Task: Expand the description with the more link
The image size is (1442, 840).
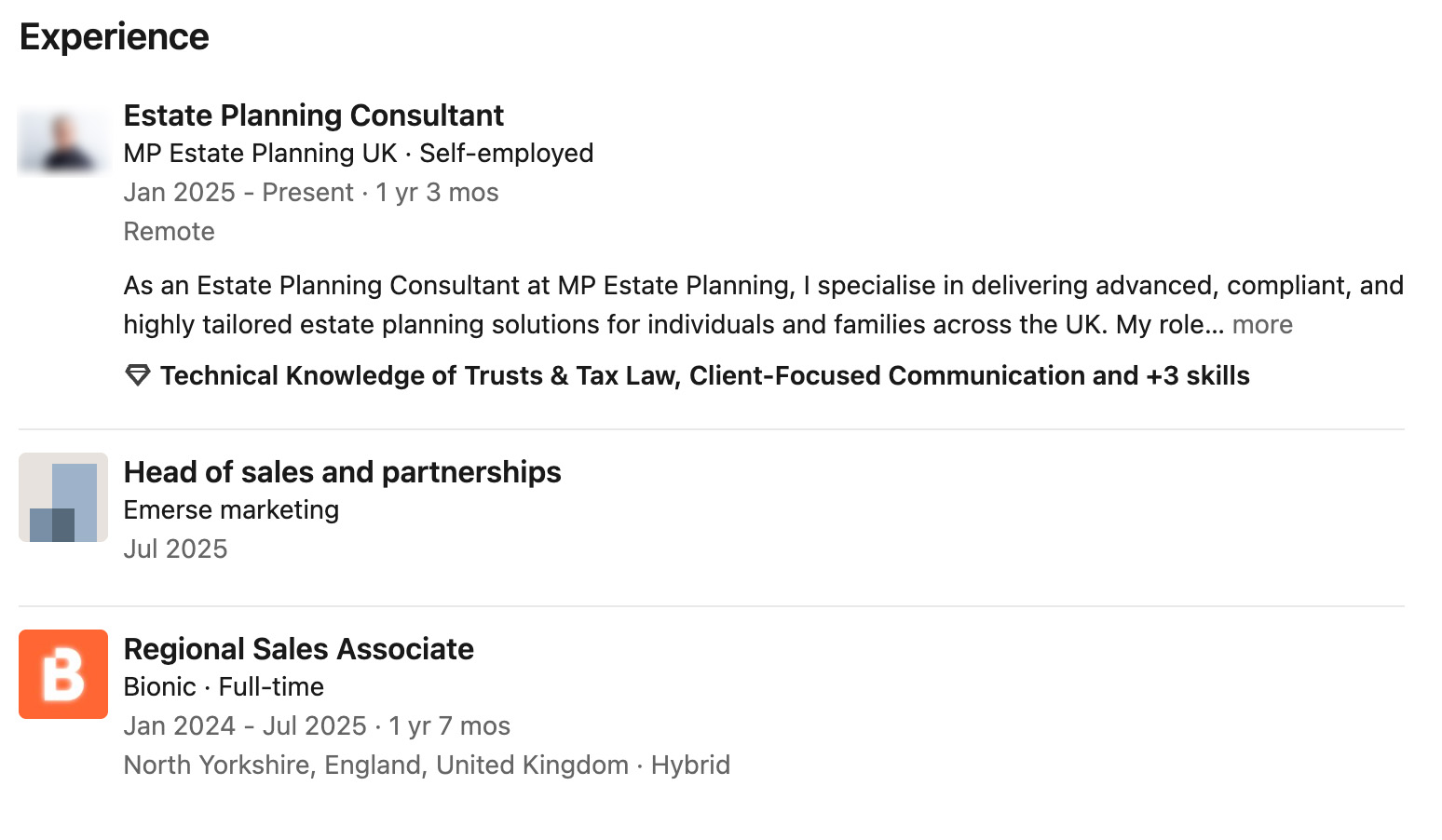Action: coord(1262,324)
